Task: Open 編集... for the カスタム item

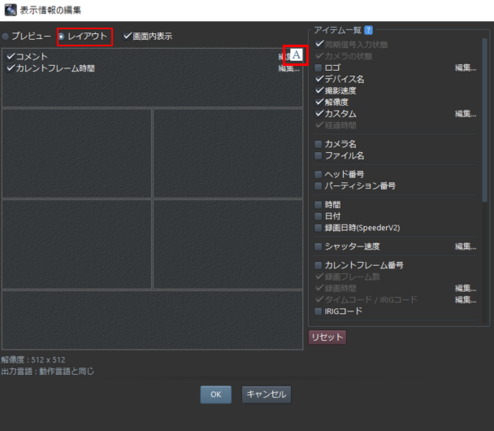Action: [x=466, y=114]
